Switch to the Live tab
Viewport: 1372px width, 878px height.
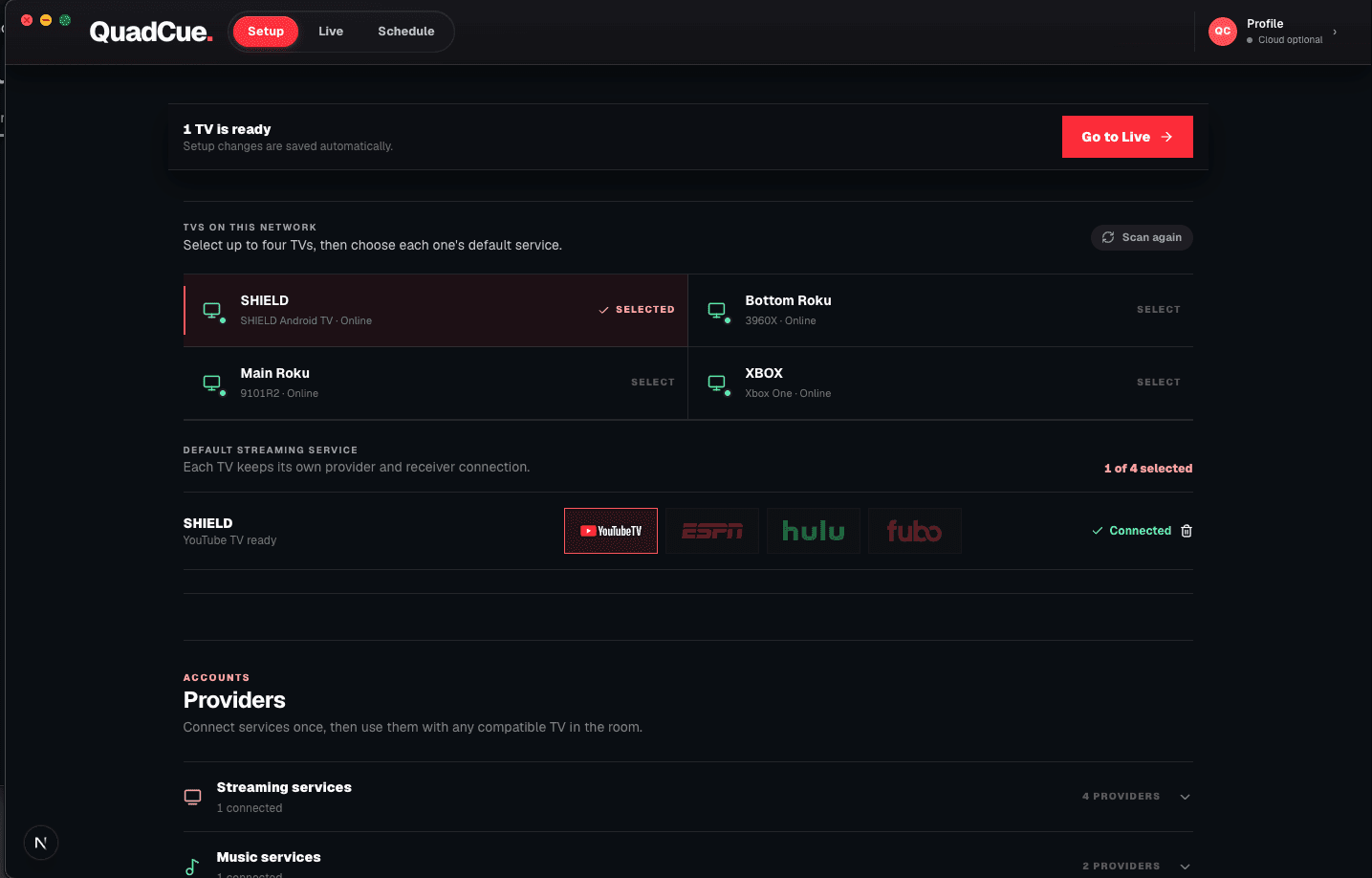coord(331,32)
